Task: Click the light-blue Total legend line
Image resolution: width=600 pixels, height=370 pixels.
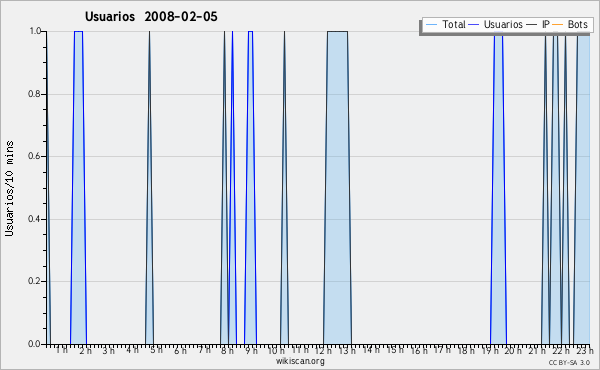Action: click(x=431, y=25)
